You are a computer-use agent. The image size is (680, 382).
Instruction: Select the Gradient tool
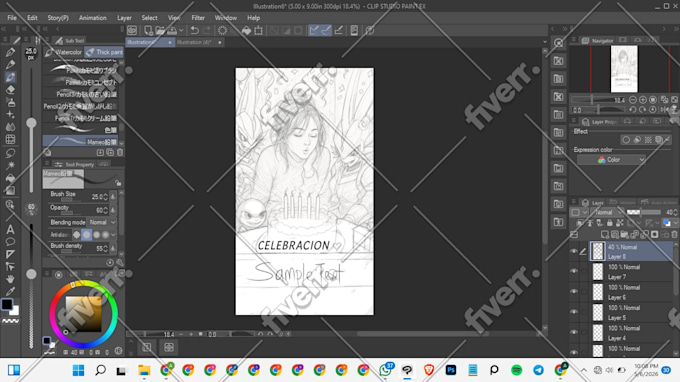pyautogui.click(x=10, y=190)
